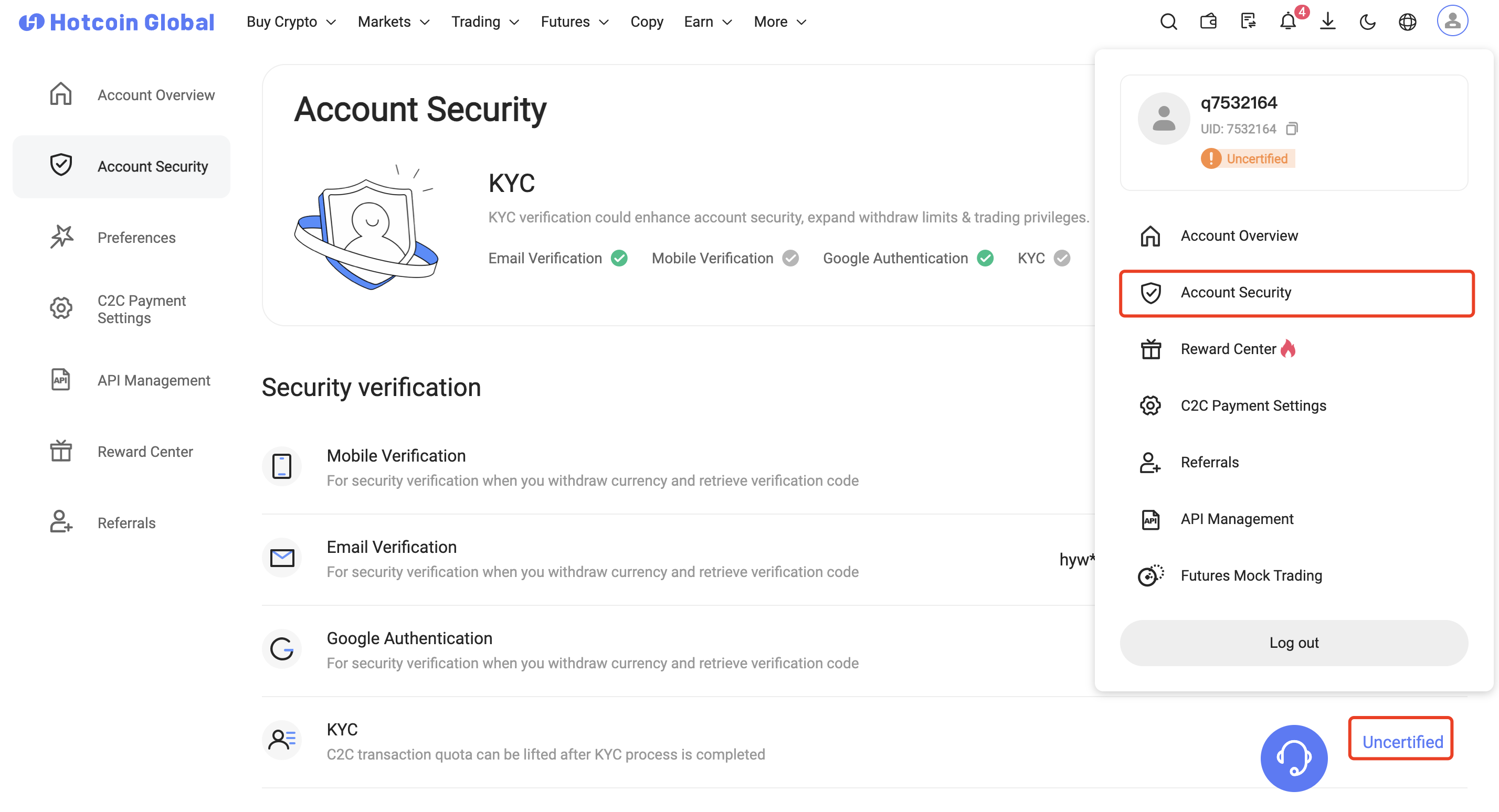
Task: Expand the Buy Crypto dropdown
Action: 291,22
